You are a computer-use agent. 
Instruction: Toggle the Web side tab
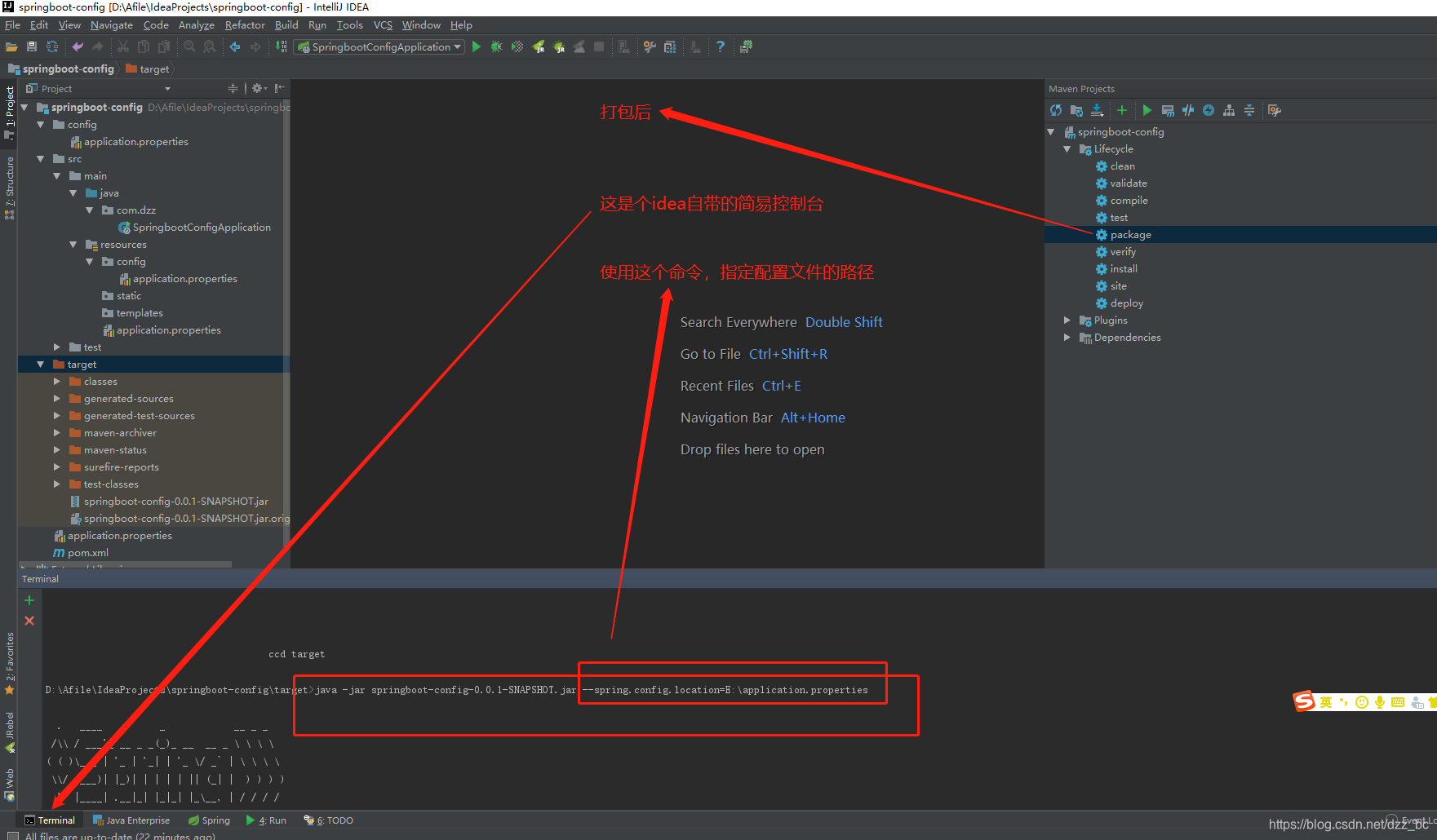click(9, 784)
